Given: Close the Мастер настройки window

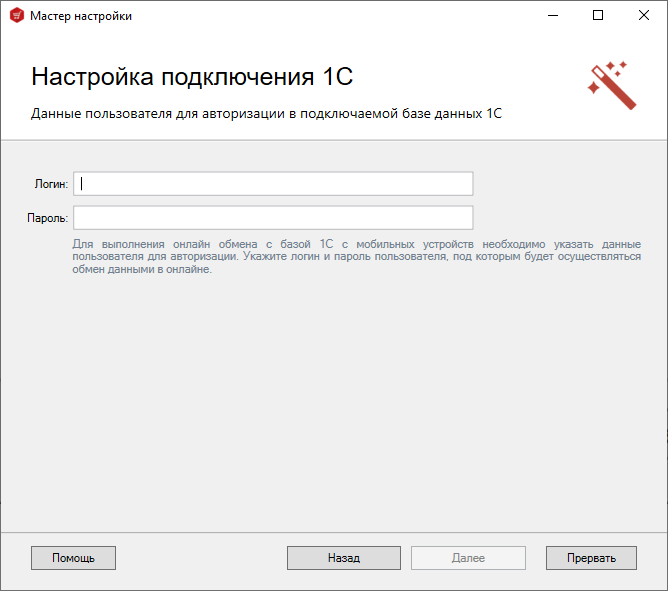Looking at the screenshot, I should point(644,16).
